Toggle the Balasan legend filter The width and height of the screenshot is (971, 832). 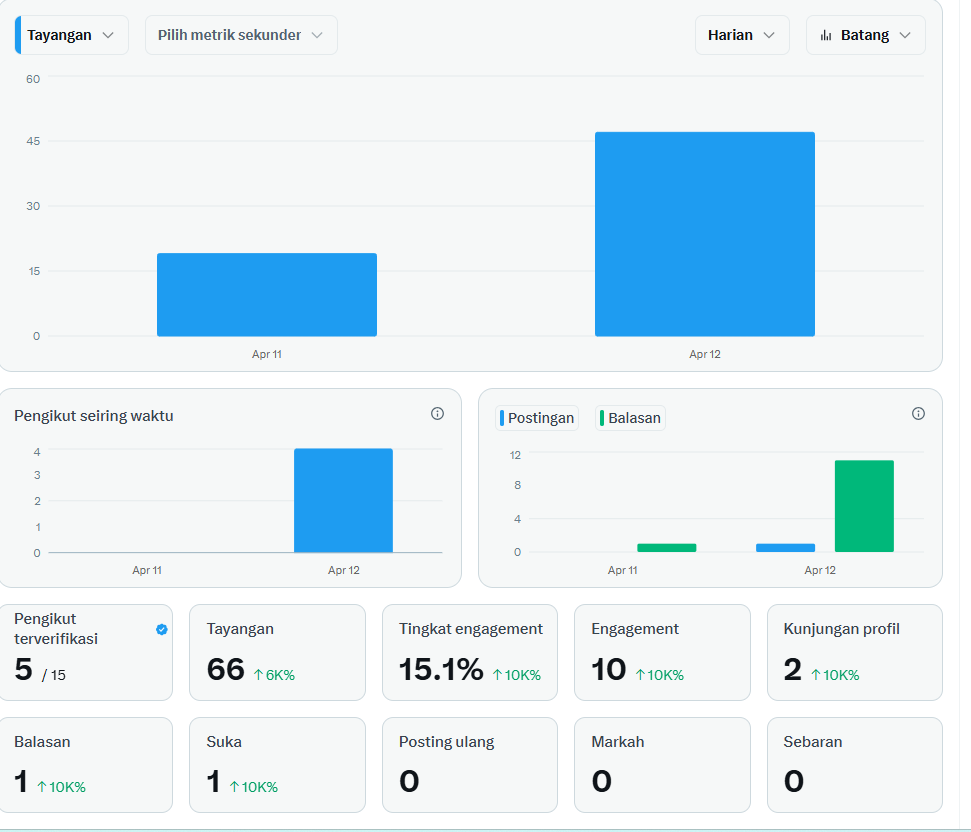tap(630, 418)
